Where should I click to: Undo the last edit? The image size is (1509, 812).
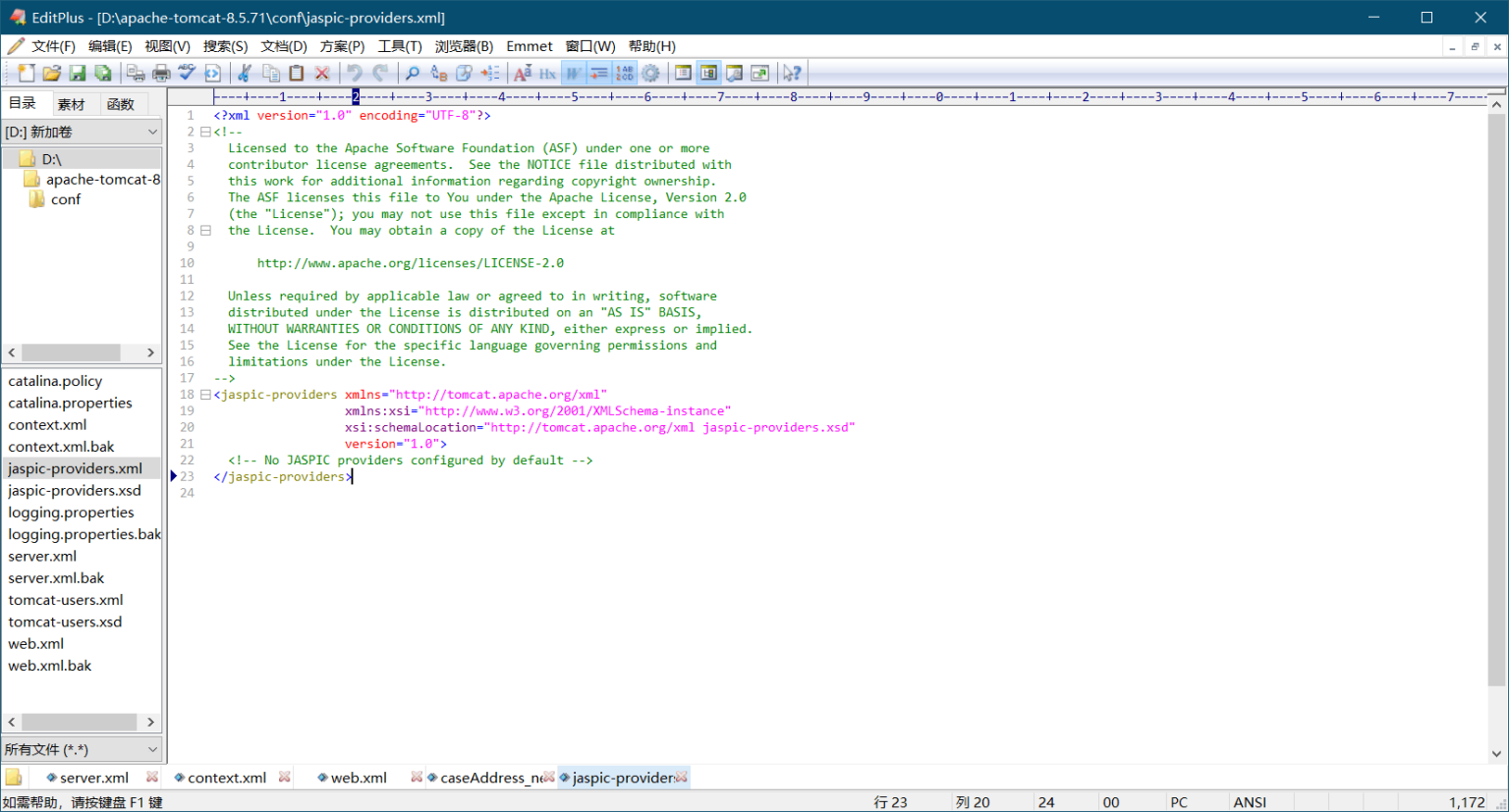[353, 73]
